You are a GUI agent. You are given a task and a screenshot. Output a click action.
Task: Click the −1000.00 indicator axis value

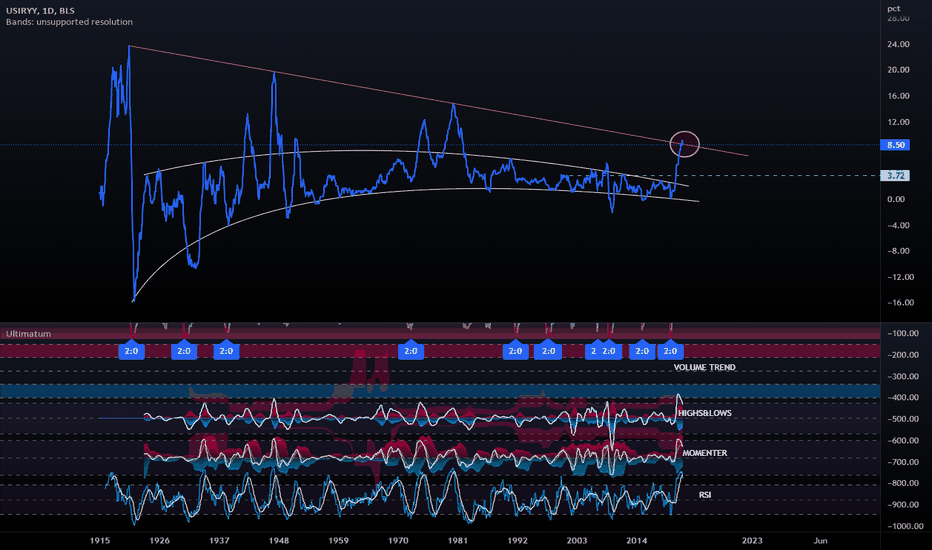[905, 526]
